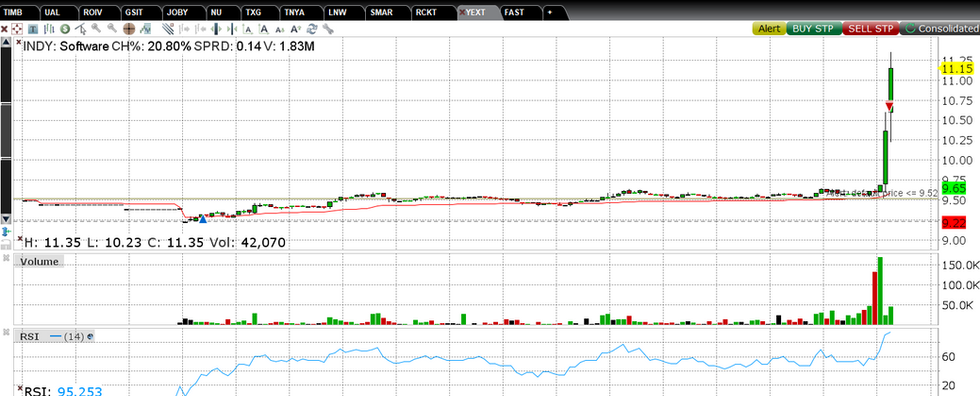
Task: Click the green dollar sign icon
Action: pos(65,29)
